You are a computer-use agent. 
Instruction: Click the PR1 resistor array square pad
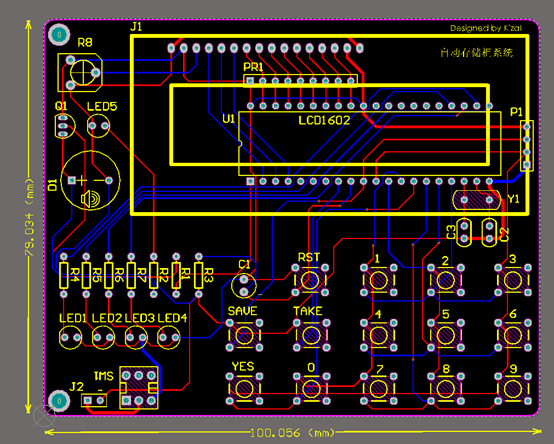click(x=250, y=81)
